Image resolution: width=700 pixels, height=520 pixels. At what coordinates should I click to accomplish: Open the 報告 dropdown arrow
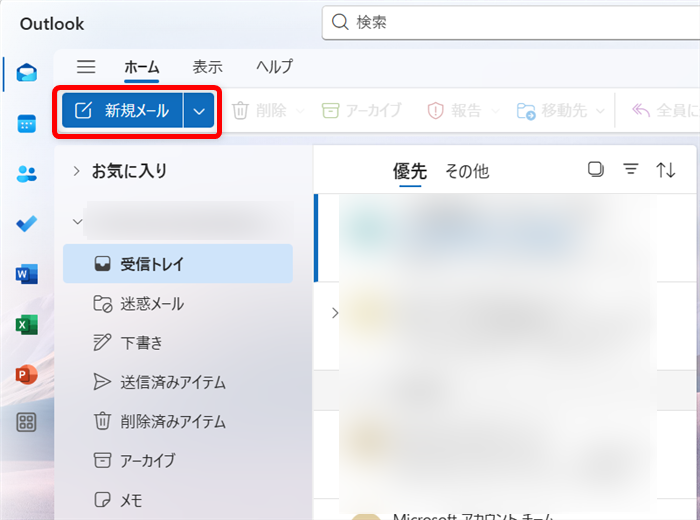pyautogui.click(x=495, y=111)
